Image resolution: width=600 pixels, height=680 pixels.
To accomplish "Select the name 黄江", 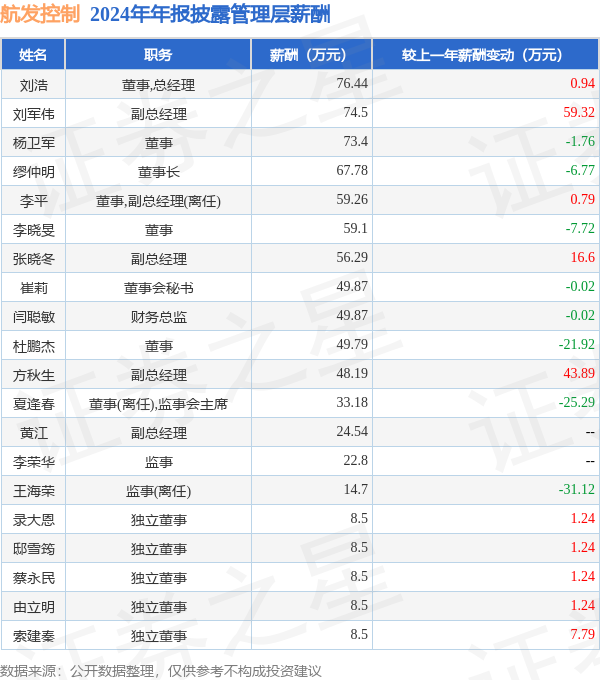I will tap(34, 433).
